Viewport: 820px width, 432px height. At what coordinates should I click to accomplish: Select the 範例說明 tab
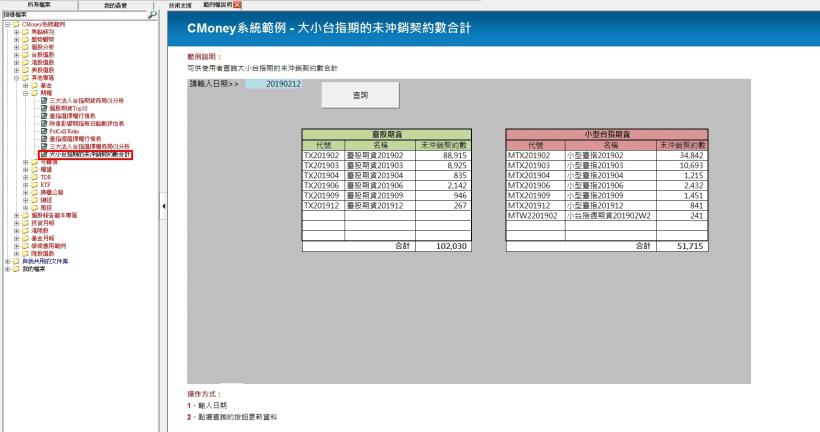pyautogui.click(x=217, y=5)
